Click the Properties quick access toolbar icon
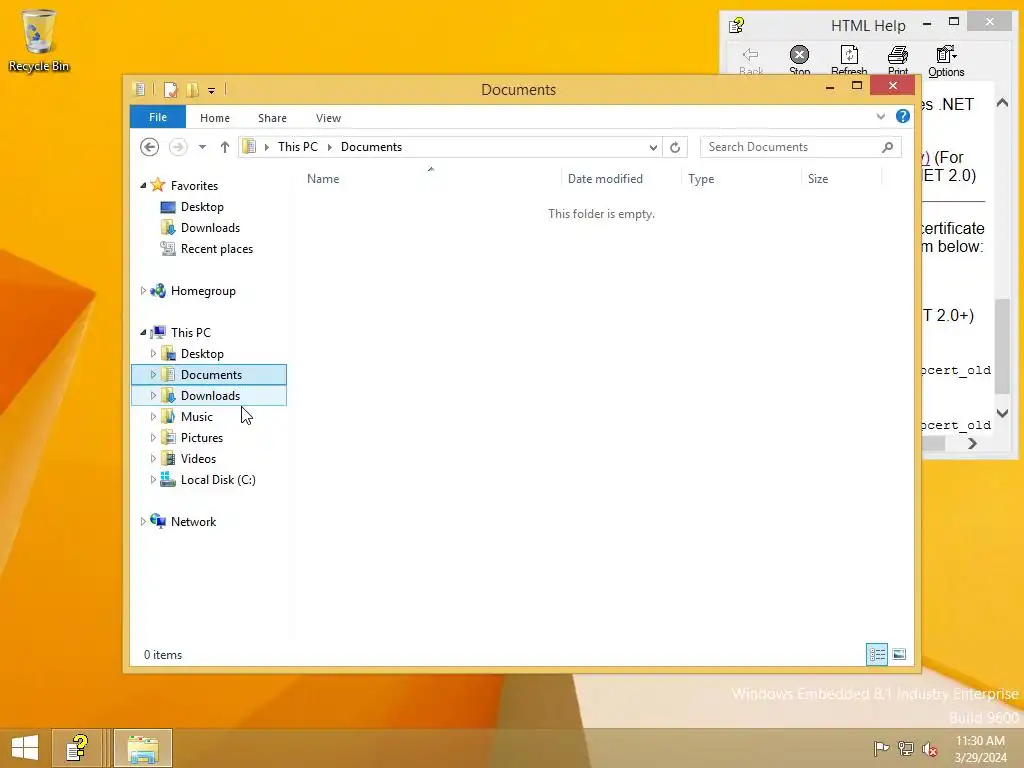 click(x=171, y=90)
